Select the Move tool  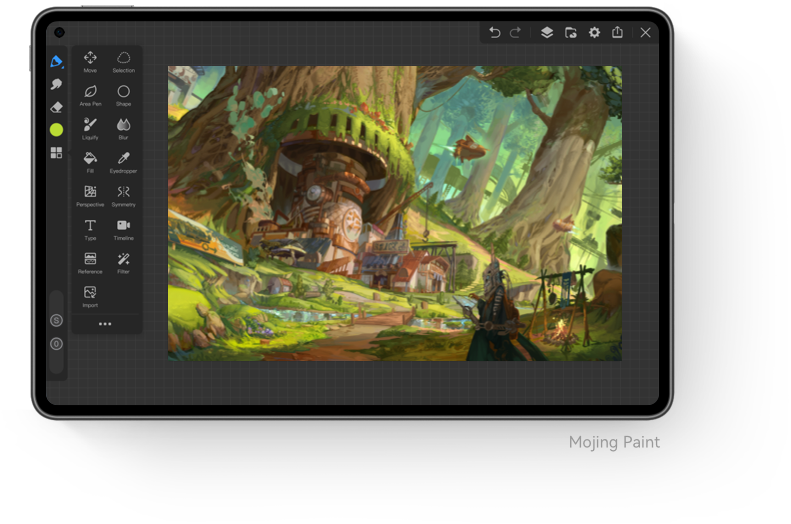pos(90,62)
